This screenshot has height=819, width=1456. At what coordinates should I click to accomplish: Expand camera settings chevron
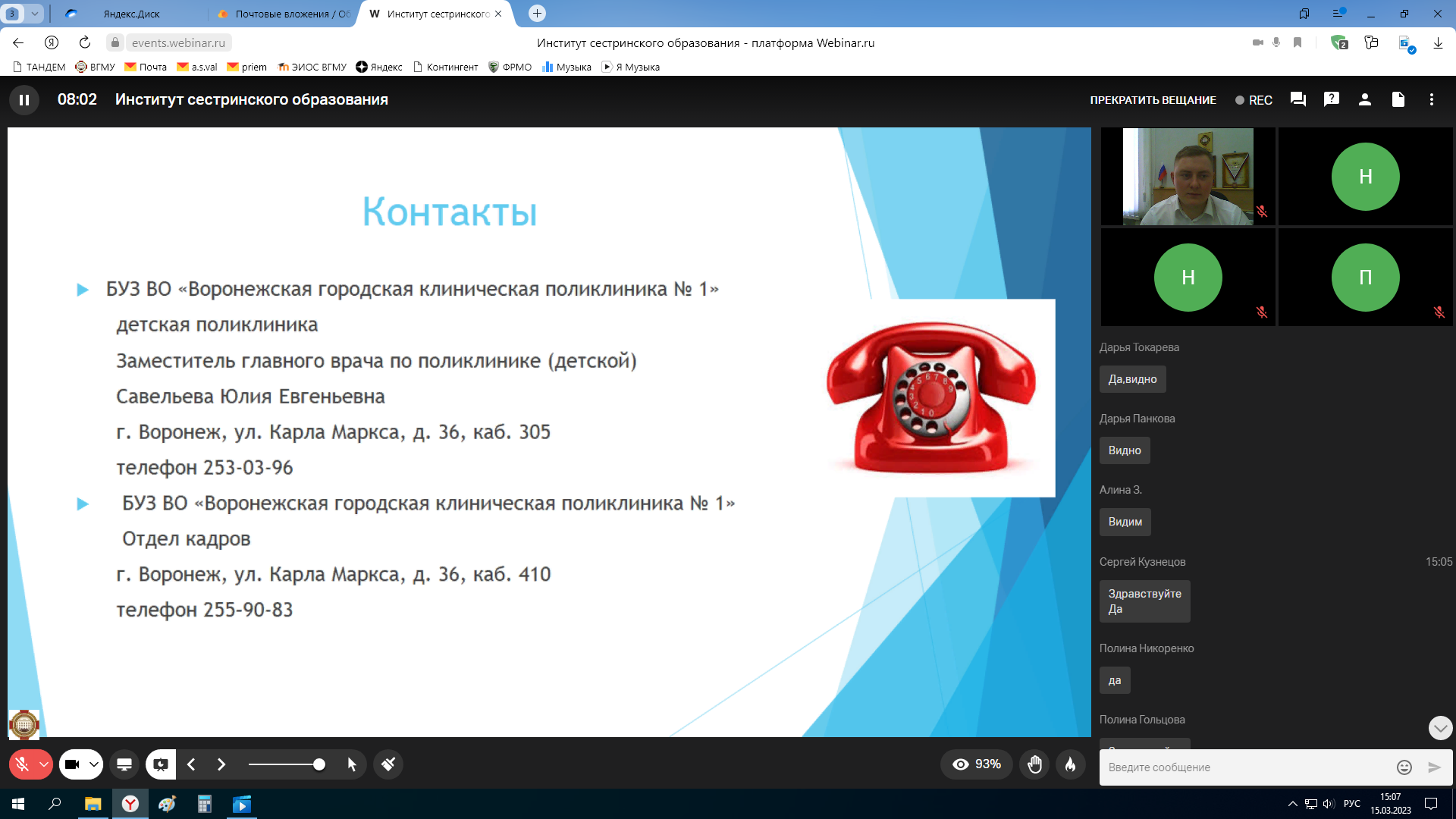tap(94, 764)
